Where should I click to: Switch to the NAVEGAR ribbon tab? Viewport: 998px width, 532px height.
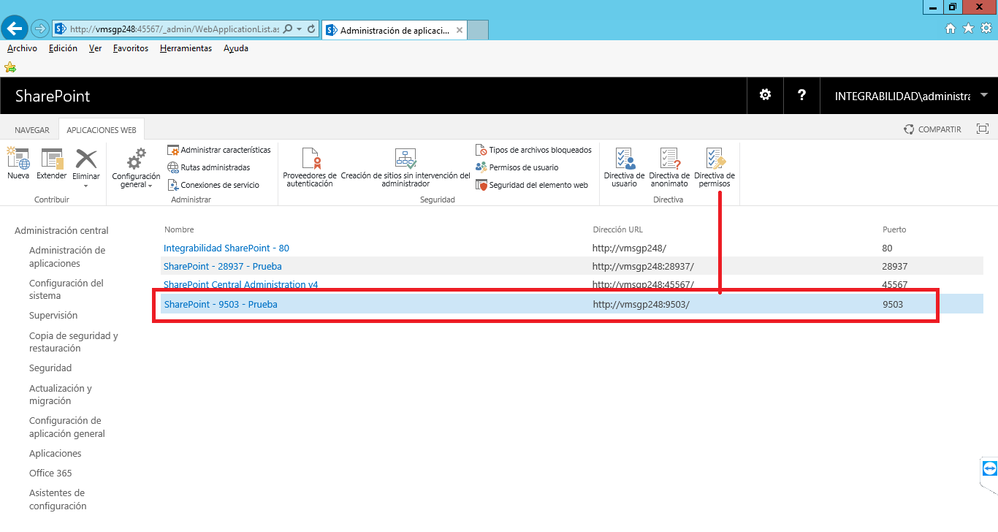tap(32, 130)
